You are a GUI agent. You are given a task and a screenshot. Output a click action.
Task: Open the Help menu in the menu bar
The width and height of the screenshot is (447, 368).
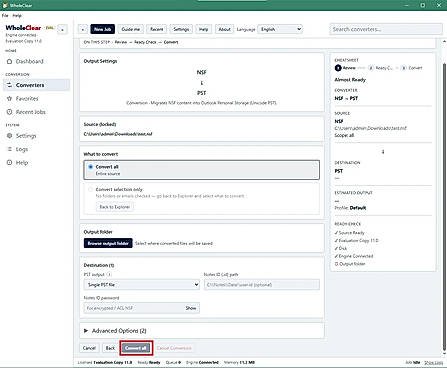17,15
